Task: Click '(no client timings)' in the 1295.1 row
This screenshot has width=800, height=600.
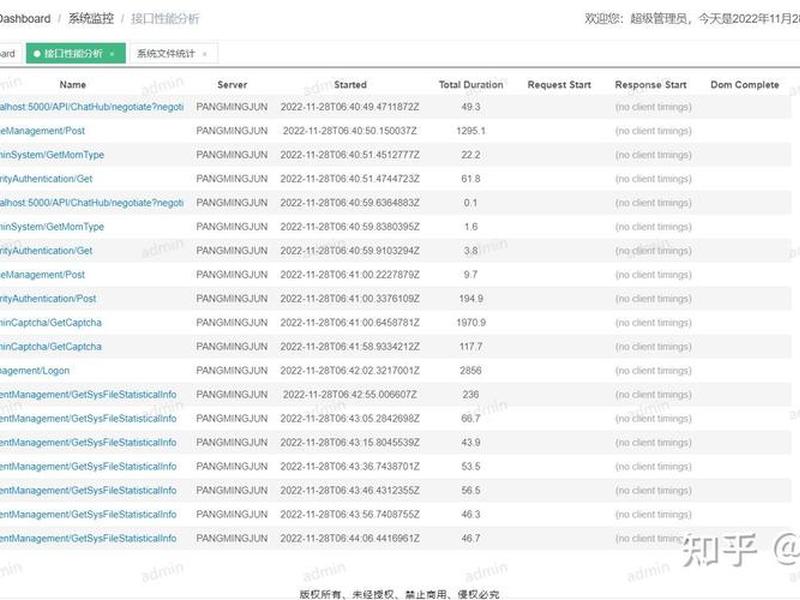Action: point(654,131)
